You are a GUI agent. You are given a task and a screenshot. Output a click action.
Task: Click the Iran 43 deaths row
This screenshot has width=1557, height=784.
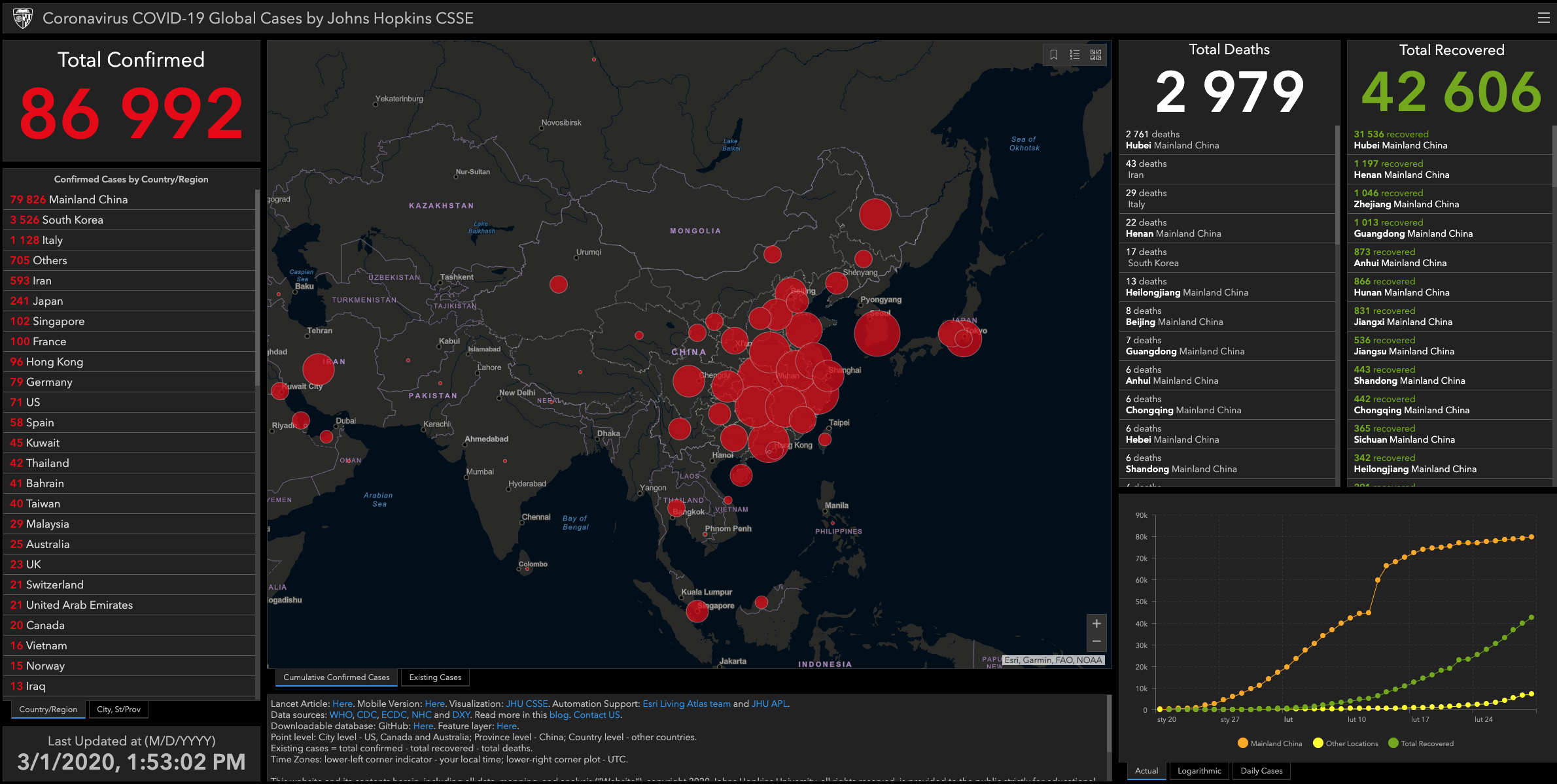(1227, 169)
